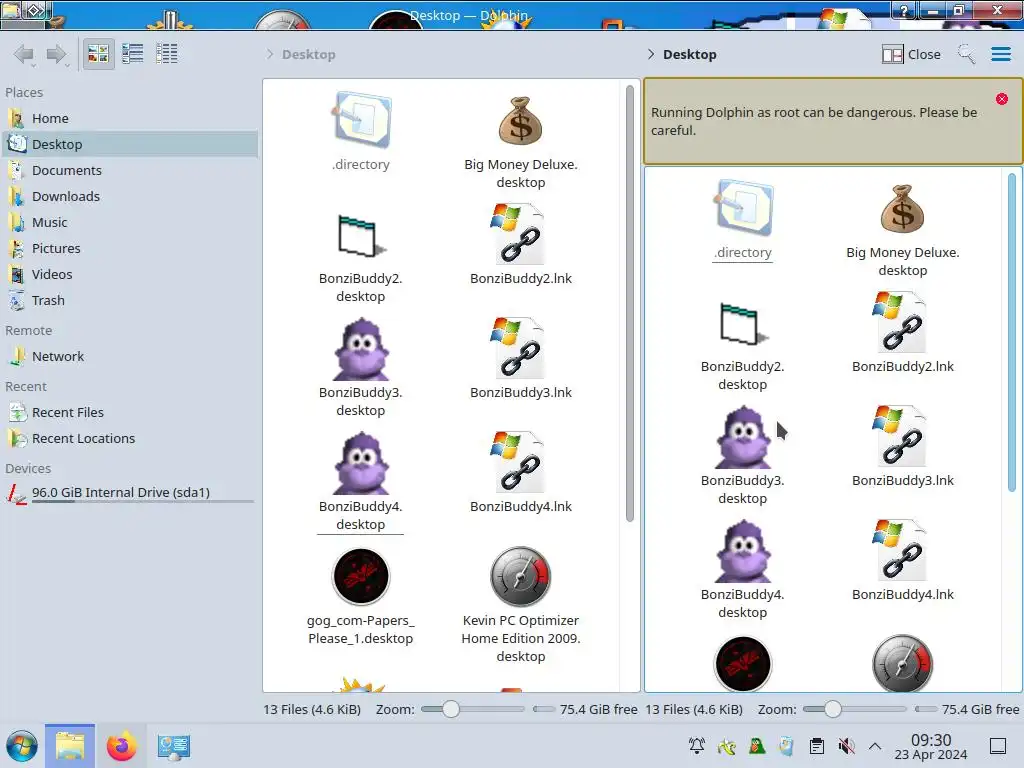Open clipboard tray icon
Image resolution: width=1024 pixels, height=768 pixels.
coord(816,746)
